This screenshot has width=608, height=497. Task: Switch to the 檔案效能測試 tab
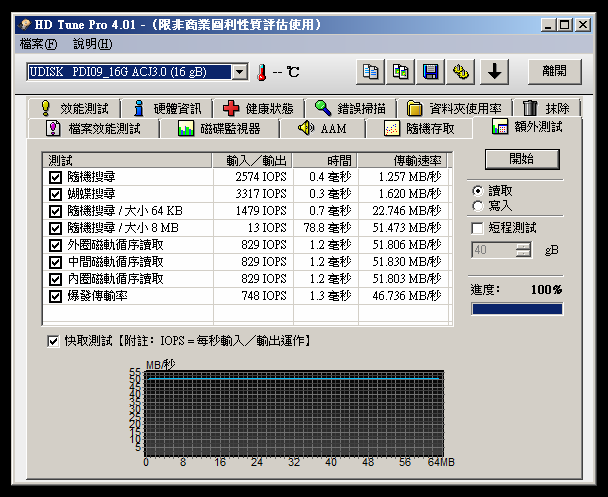tap(93, 128)
